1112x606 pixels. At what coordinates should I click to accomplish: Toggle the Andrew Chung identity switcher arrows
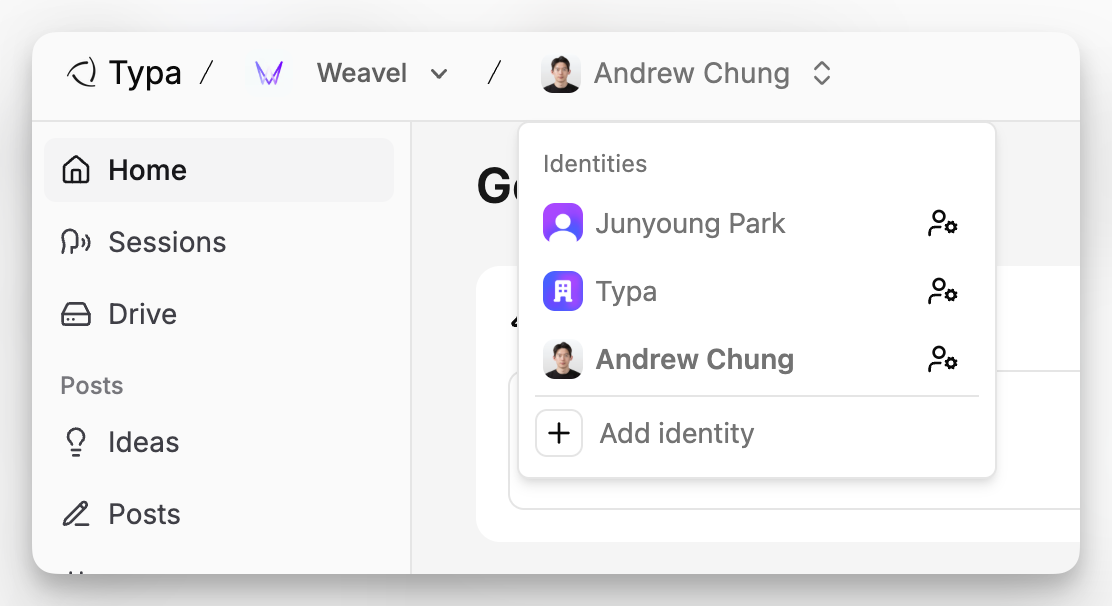click(x=822, y=73)
